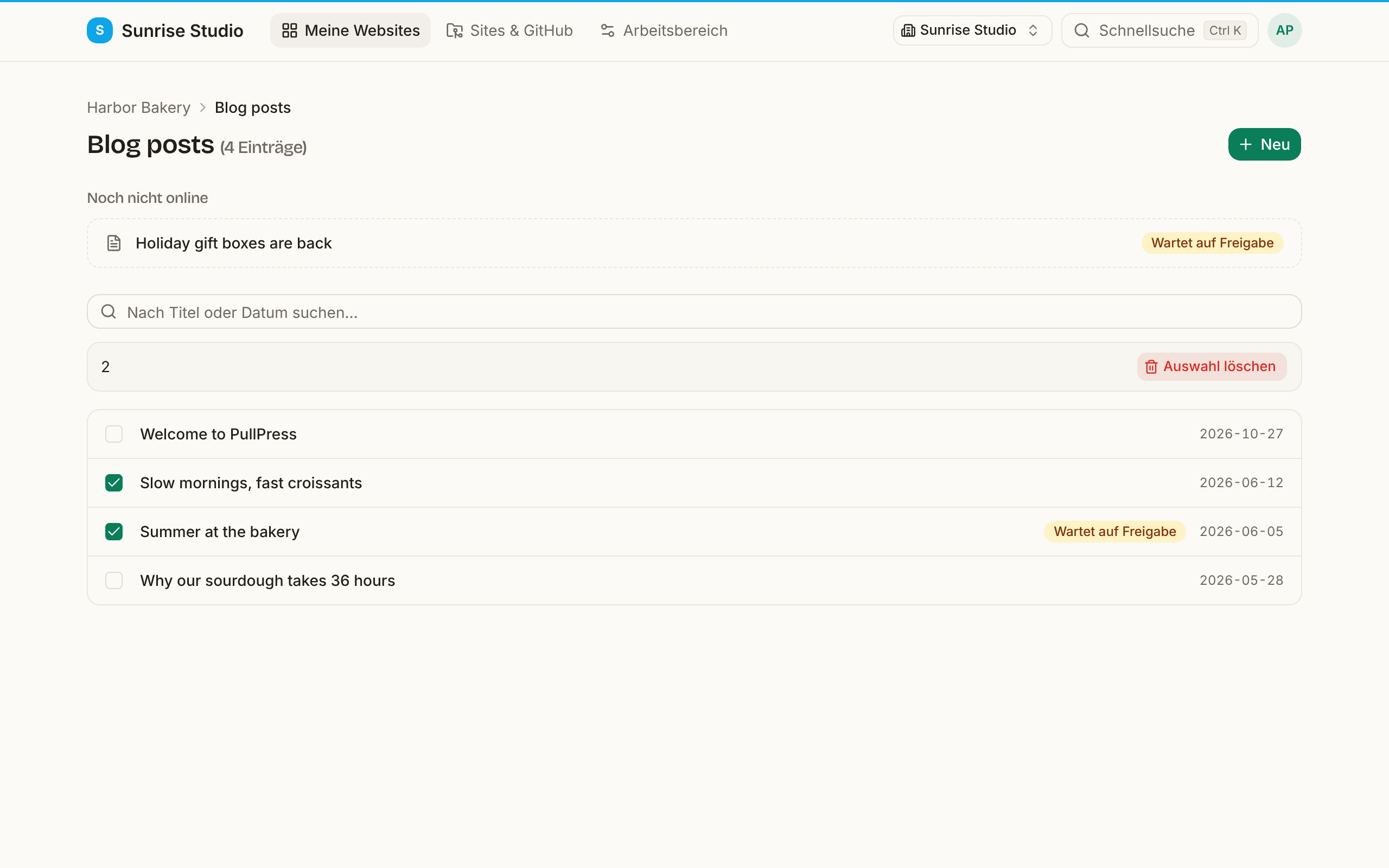The image size is (1389, 868).
Task: Click Auswahl löschen to delete selection
Action: [x=1212, y=366]
